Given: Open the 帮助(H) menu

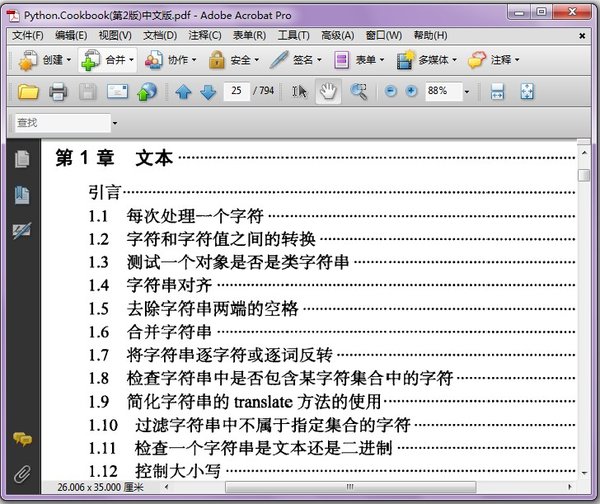Looking at the screenshot, I should point(430,36).
